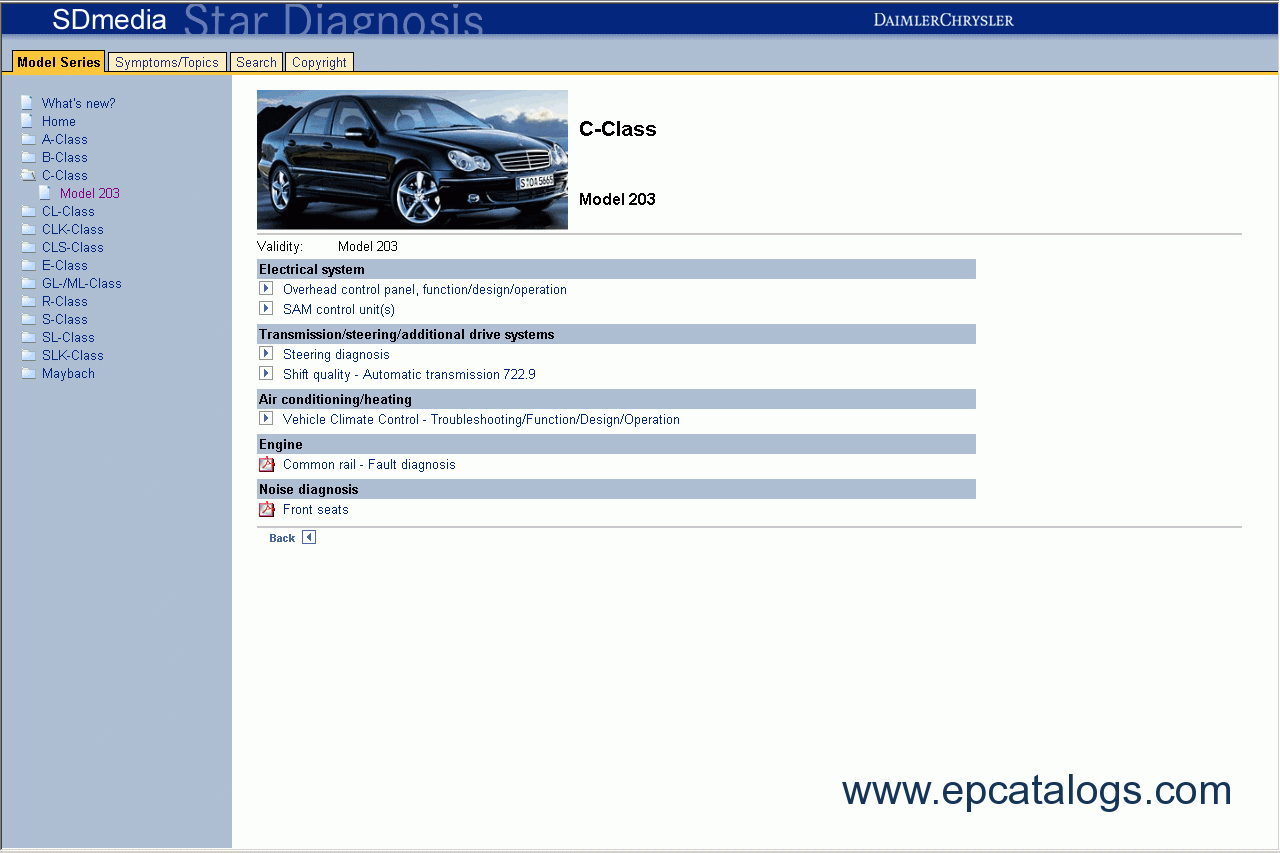Open the Symptoms/Topics tab

pyautogui.click(x=167, y=62)
